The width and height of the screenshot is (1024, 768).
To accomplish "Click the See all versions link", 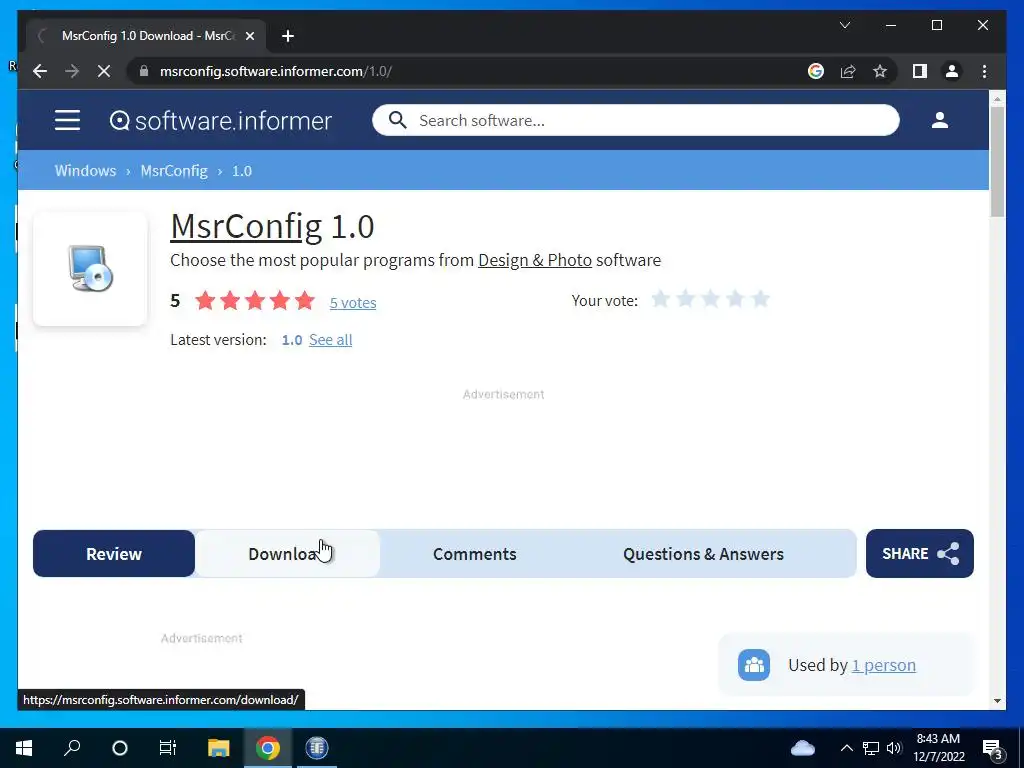I will click(x=330, y=340).
